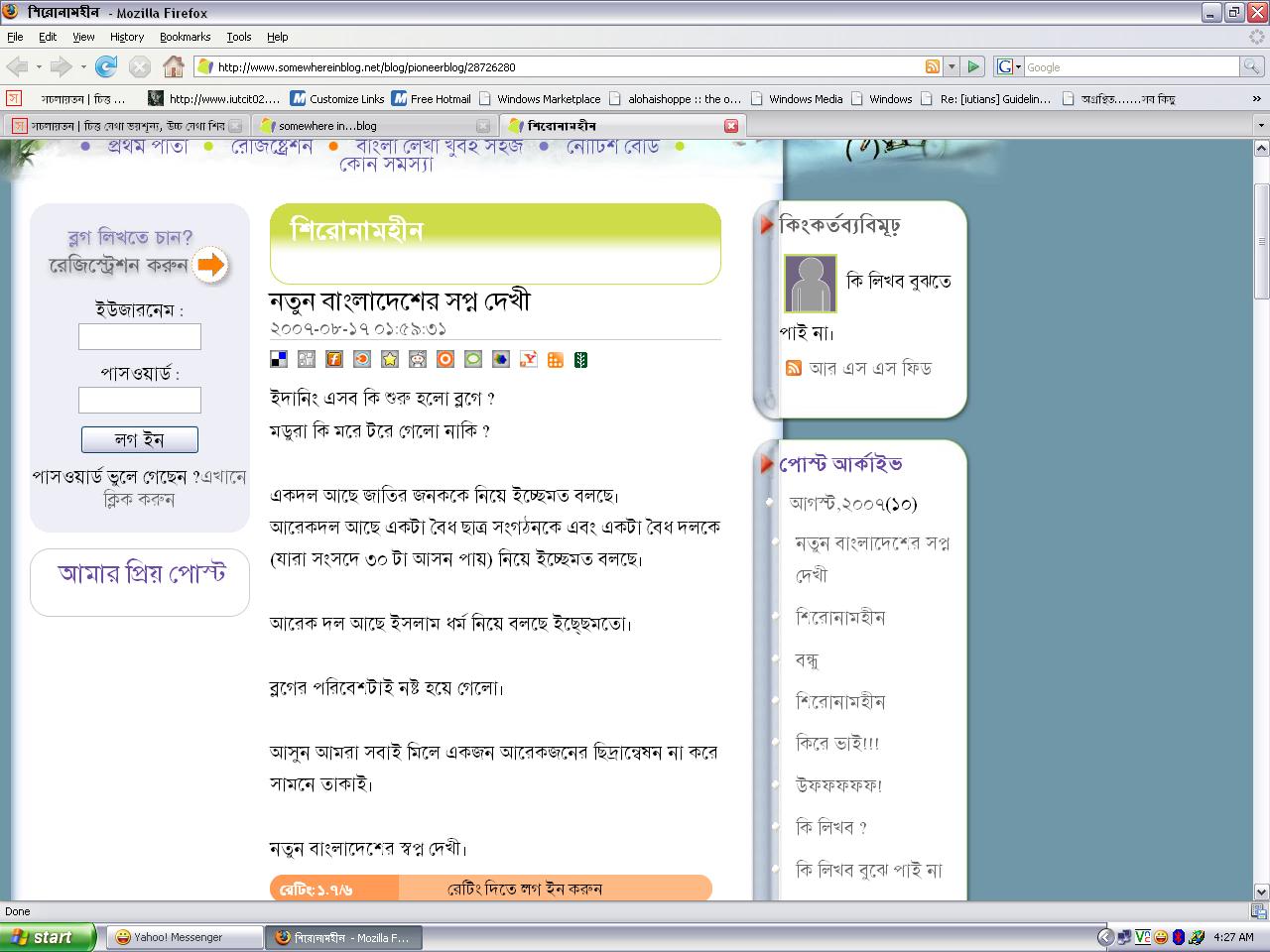Open Bluetooth tray icon

(x=1179, y=936)
